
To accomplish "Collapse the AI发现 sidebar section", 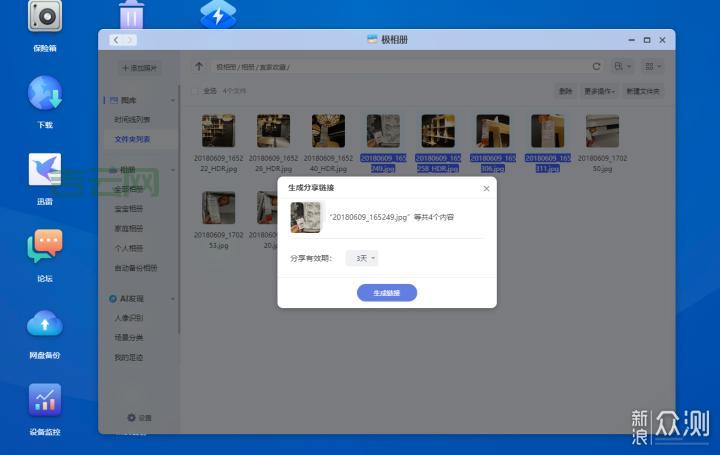I will [x=172, y=299].
